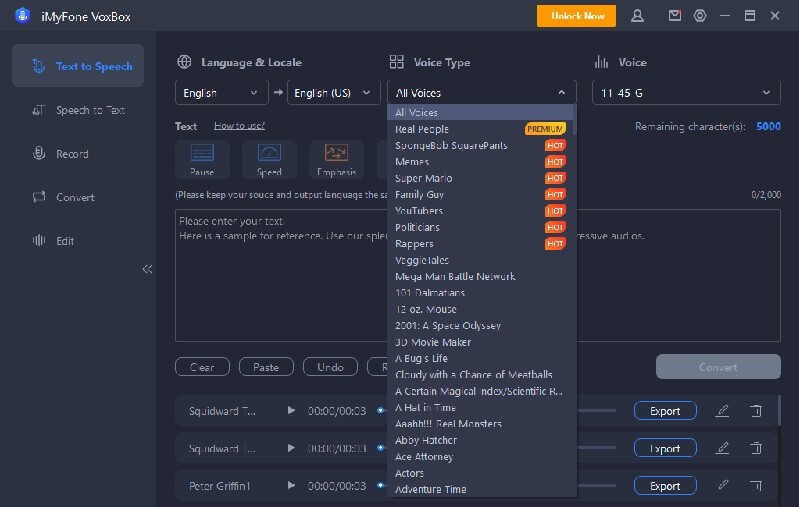Delete the second Squidward clip
799x507 pixels.
coord(756,448)
